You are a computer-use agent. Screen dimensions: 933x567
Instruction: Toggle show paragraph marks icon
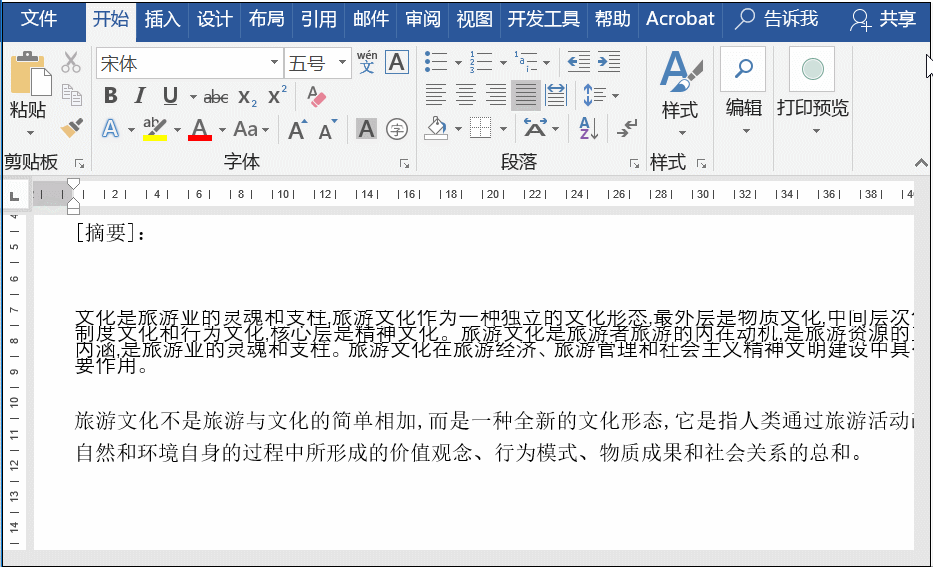coord(627,129)
